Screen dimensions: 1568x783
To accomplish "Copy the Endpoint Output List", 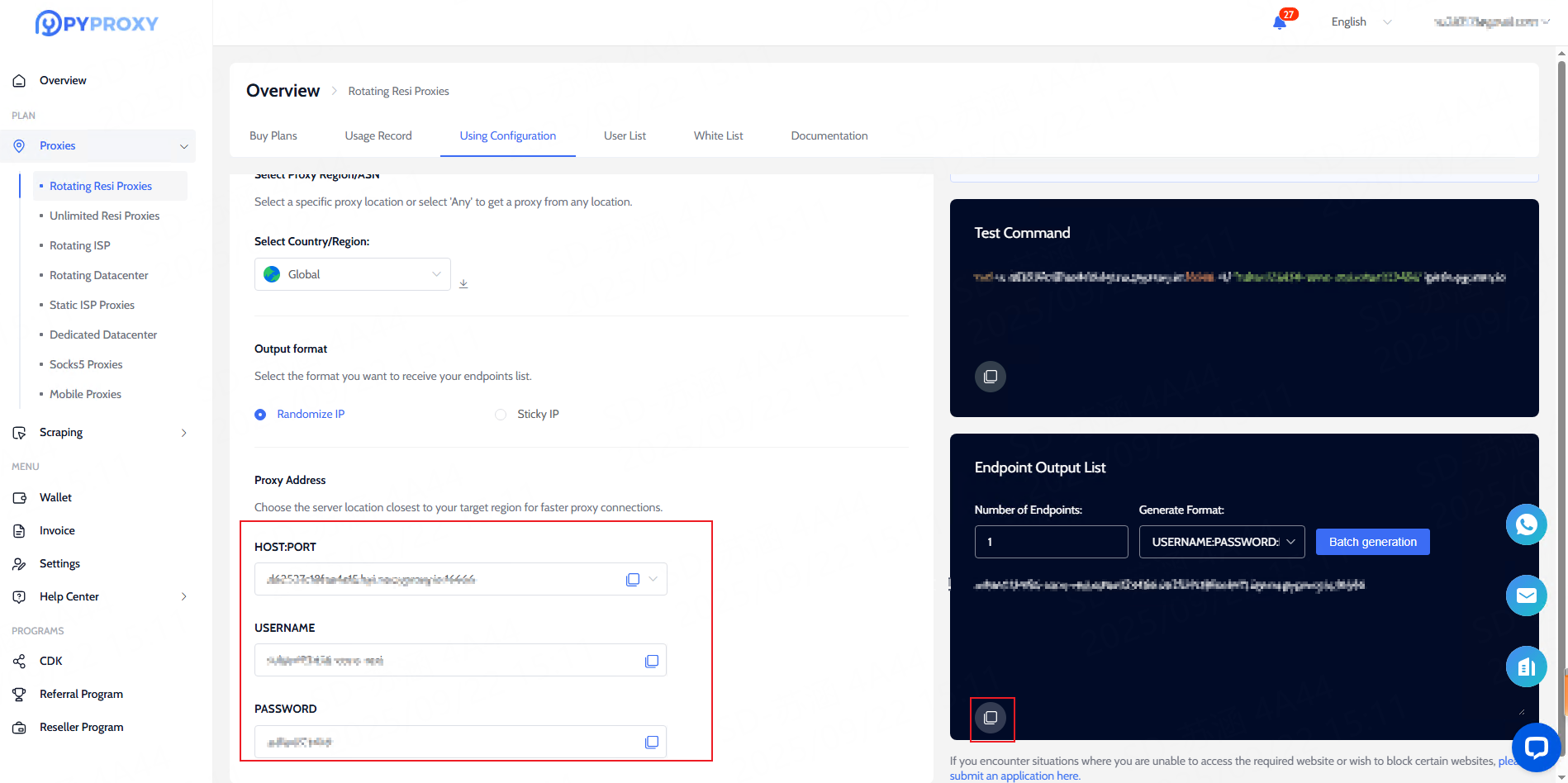I will [991, 718].
